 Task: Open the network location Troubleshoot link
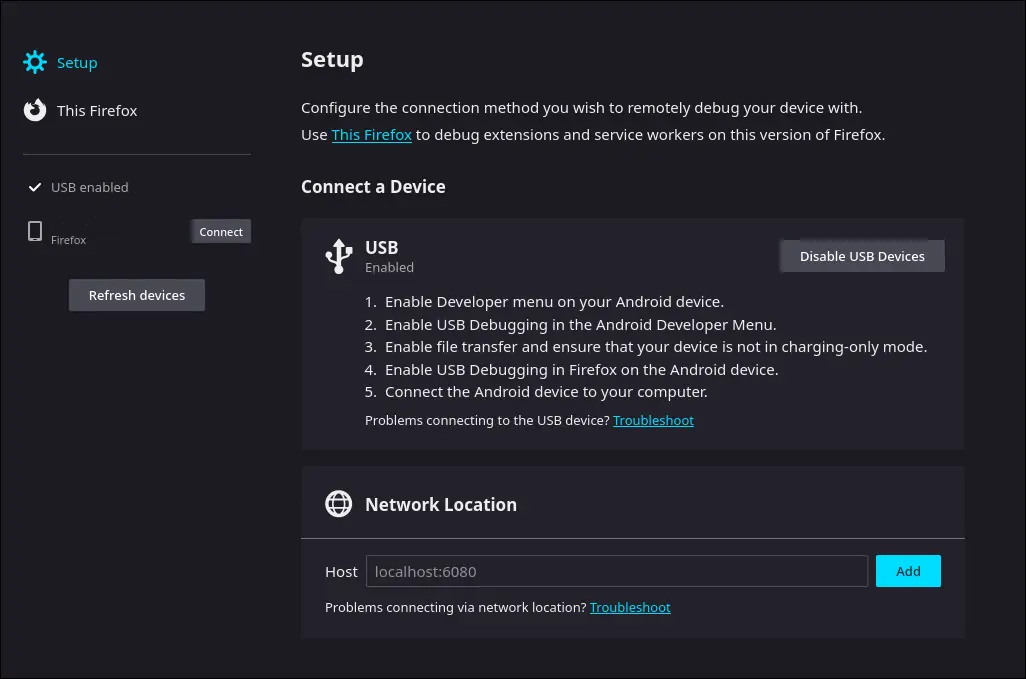630,607
